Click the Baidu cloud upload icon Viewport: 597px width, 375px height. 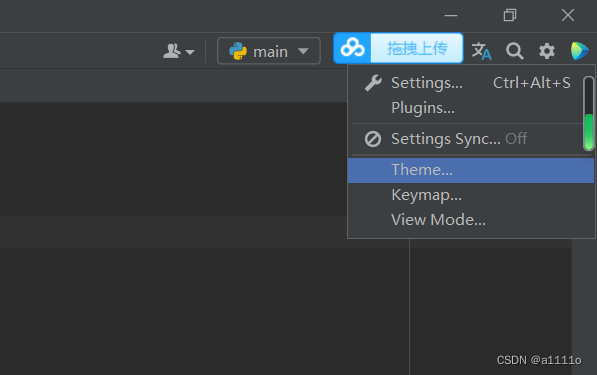coord(352,48)
